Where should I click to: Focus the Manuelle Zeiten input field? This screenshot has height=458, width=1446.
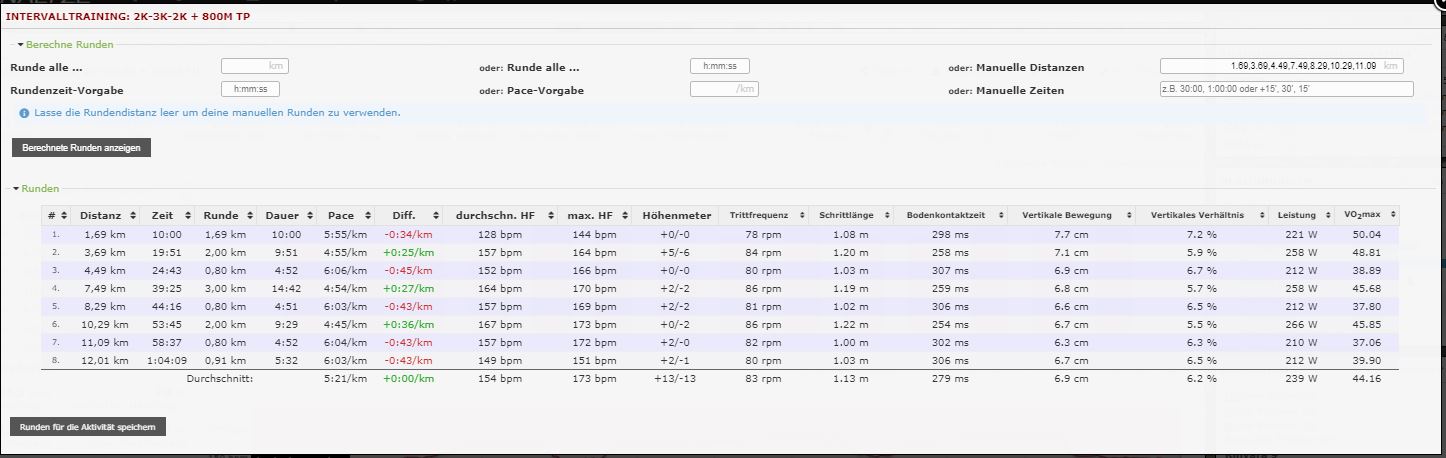1286,89
